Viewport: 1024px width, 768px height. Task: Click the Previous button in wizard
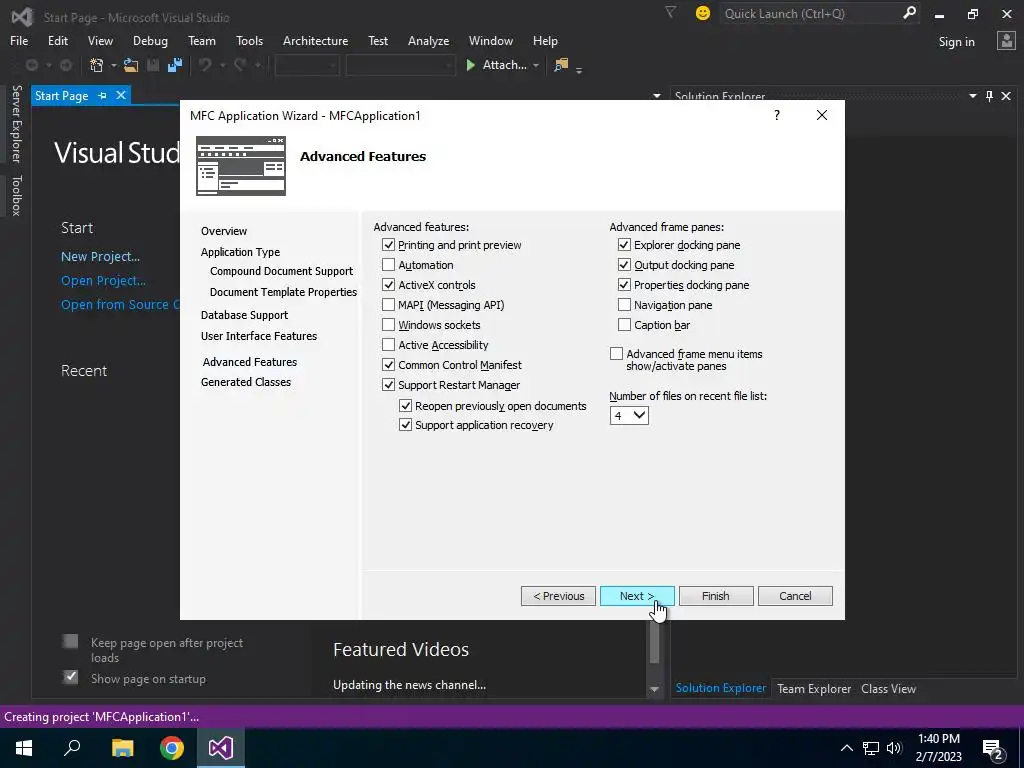click(558, 596)
